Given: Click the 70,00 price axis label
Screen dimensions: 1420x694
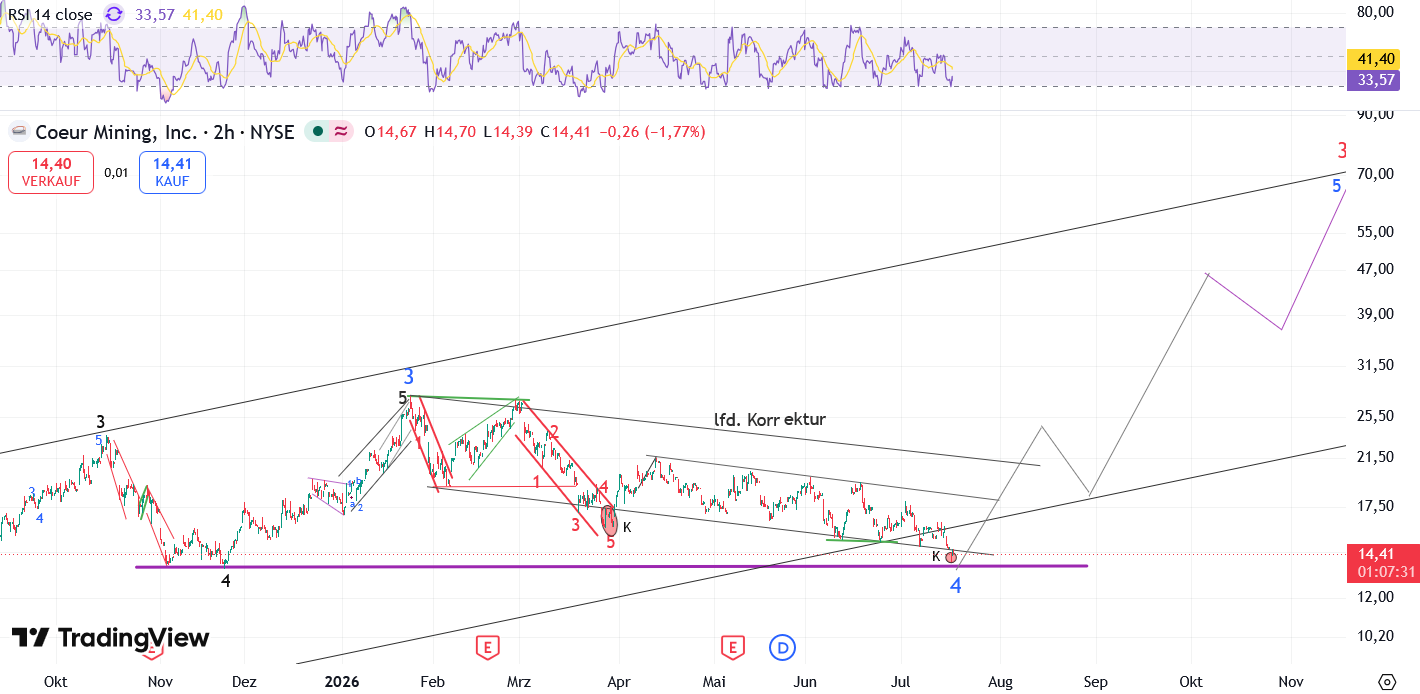Looking at the screenshot, I should (1376, 174).
